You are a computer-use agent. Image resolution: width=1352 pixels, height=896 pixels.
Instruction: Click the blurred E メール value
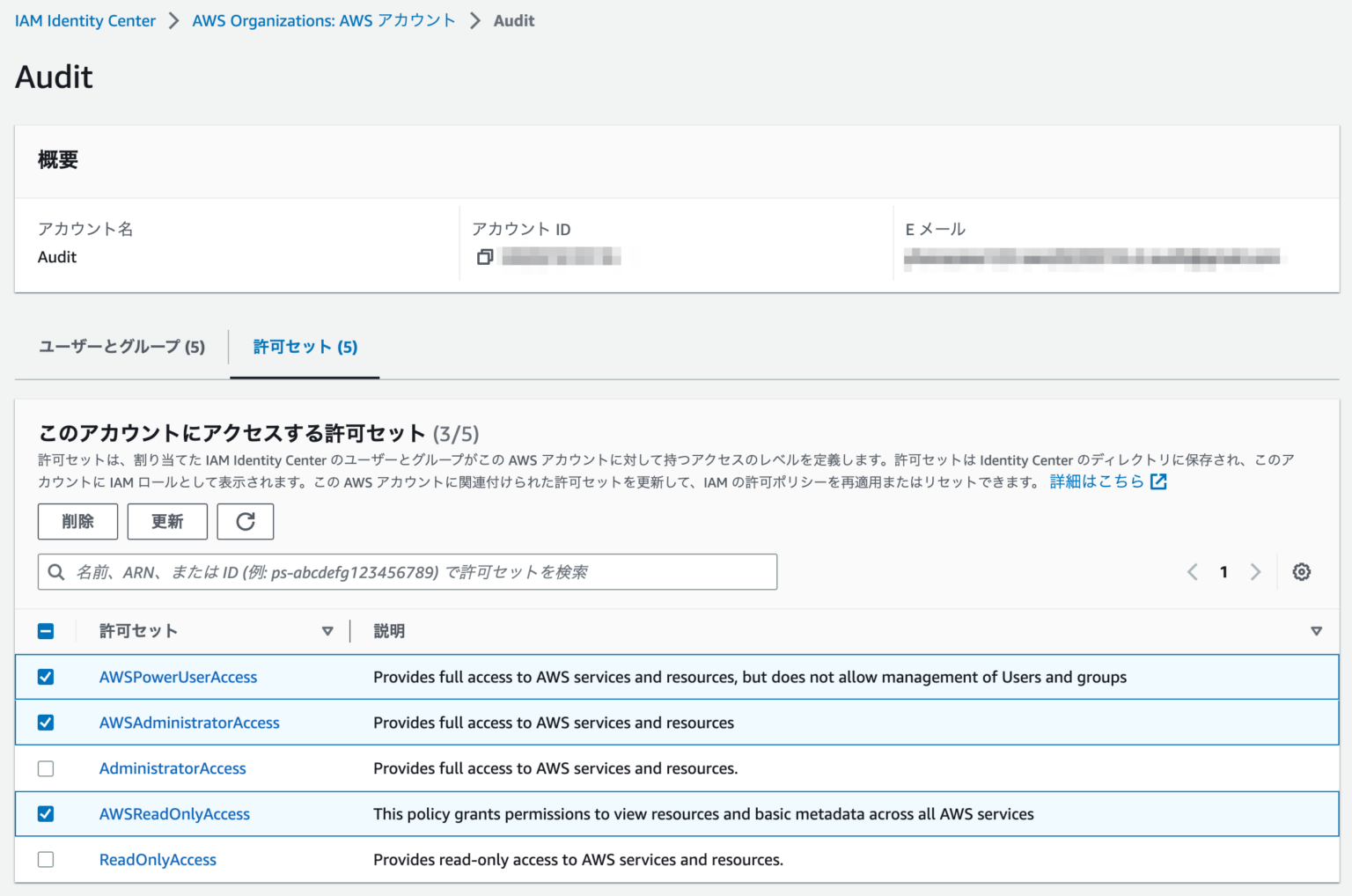(1092, 257)
